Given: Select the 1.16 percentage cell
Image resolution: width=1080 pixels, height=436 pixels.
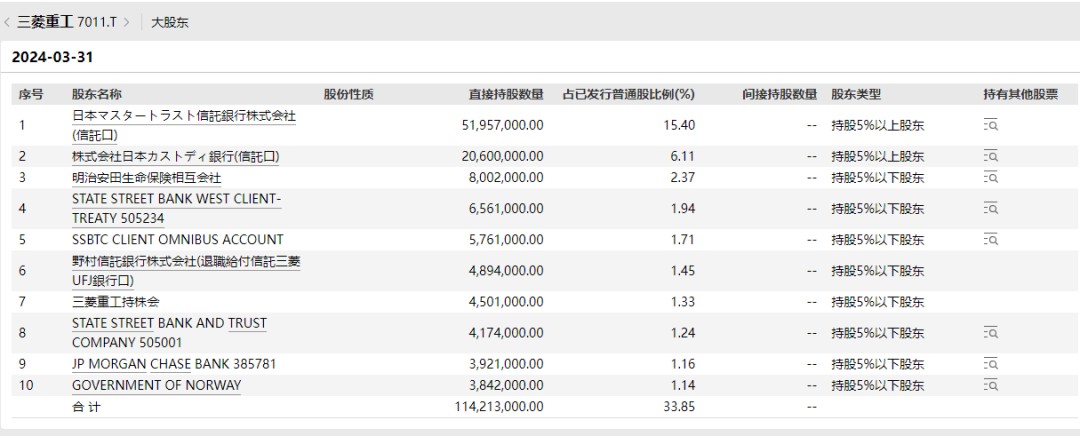Looking at the screenshot, I should point(682,364).
